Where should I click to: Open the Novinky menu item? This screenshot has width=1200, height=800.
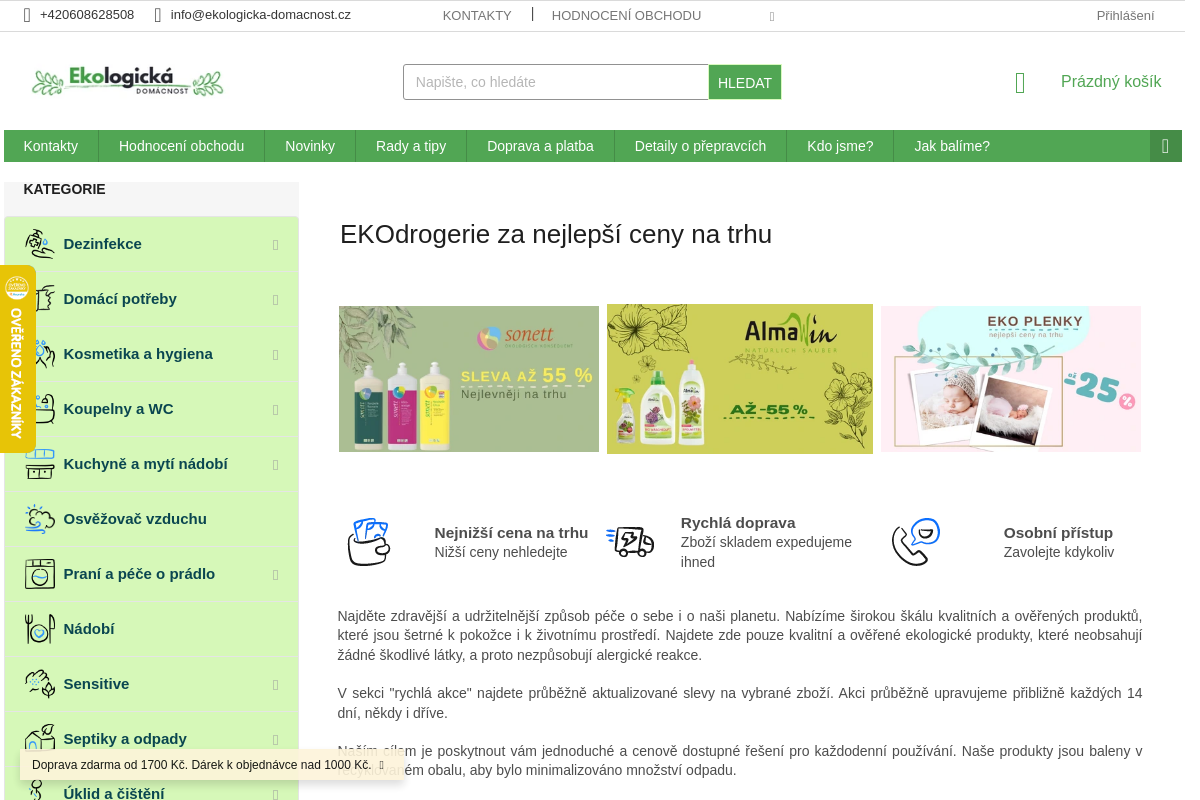click(310, 146)
